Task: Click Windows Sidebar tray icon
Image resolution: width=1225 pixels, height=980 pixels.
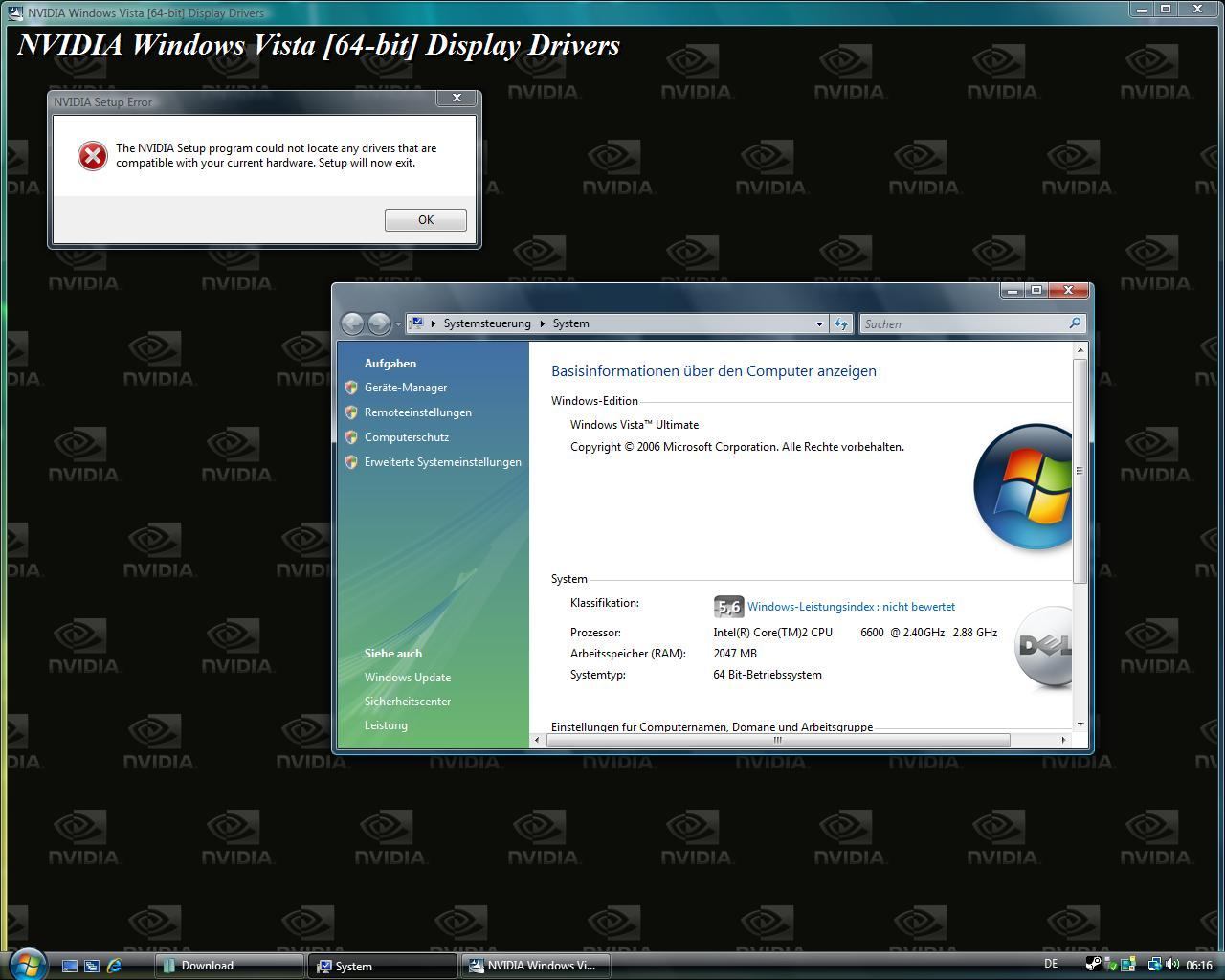Action: point(1128,965)
